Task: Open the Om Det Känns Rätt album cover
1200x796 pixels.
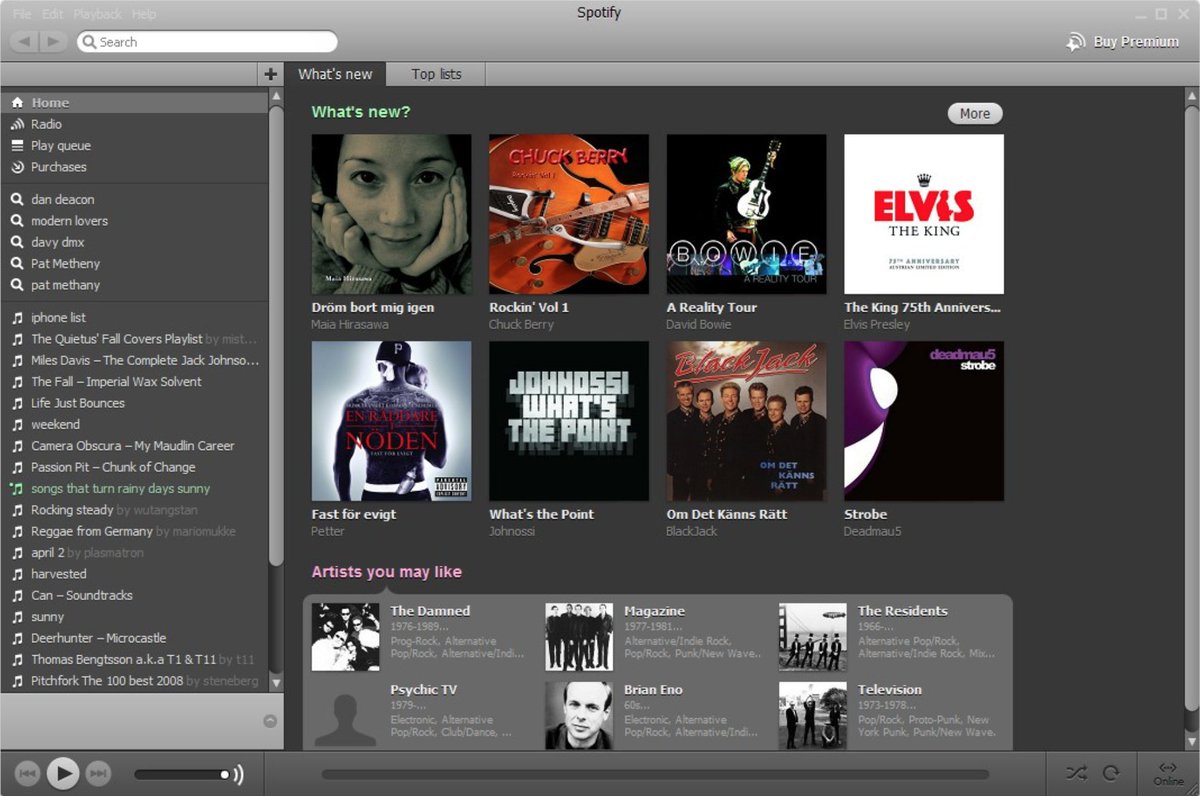Action: tap(746, 421)
